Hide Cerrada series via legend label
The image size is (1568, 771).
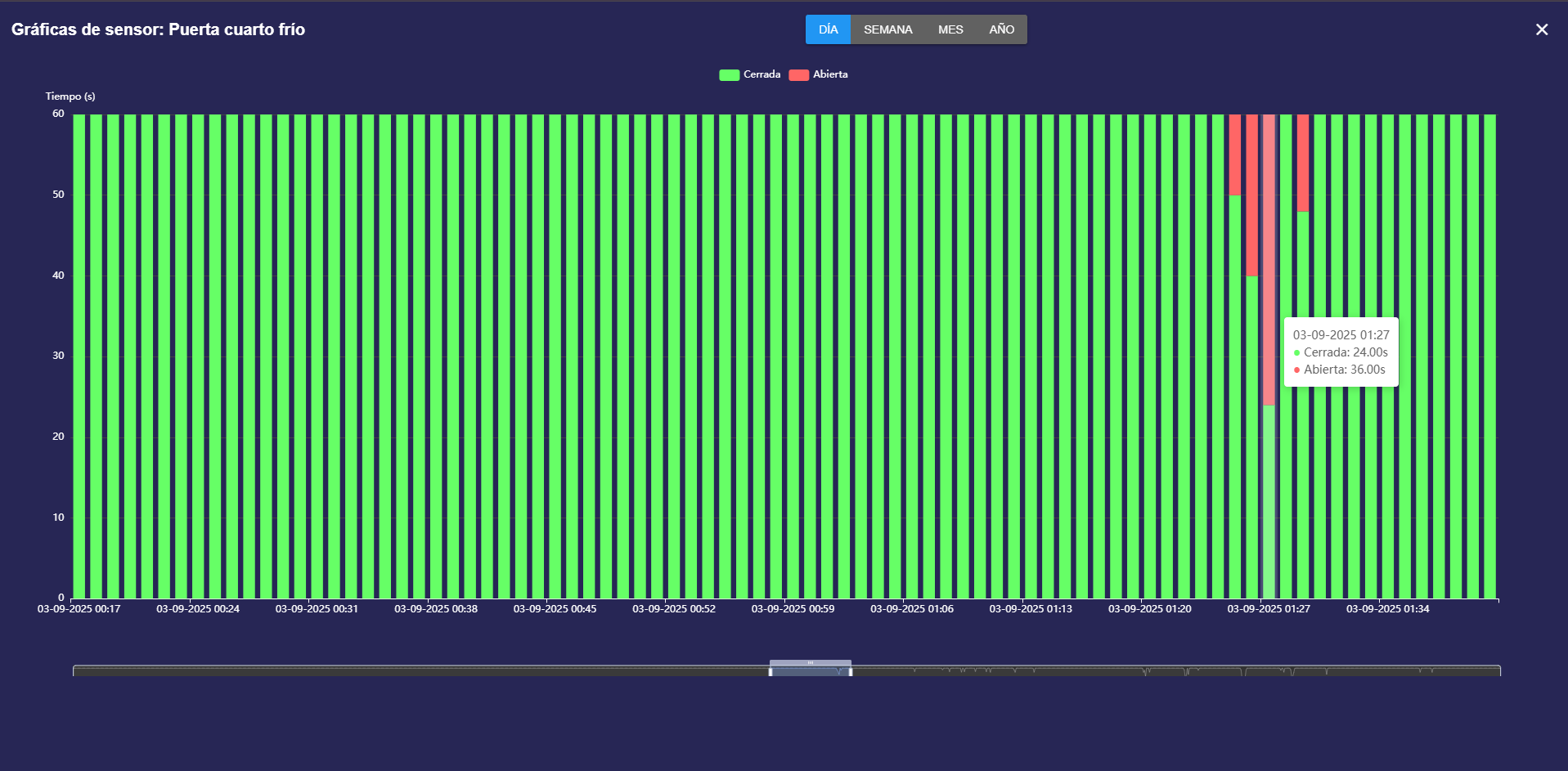pos(762,74)
